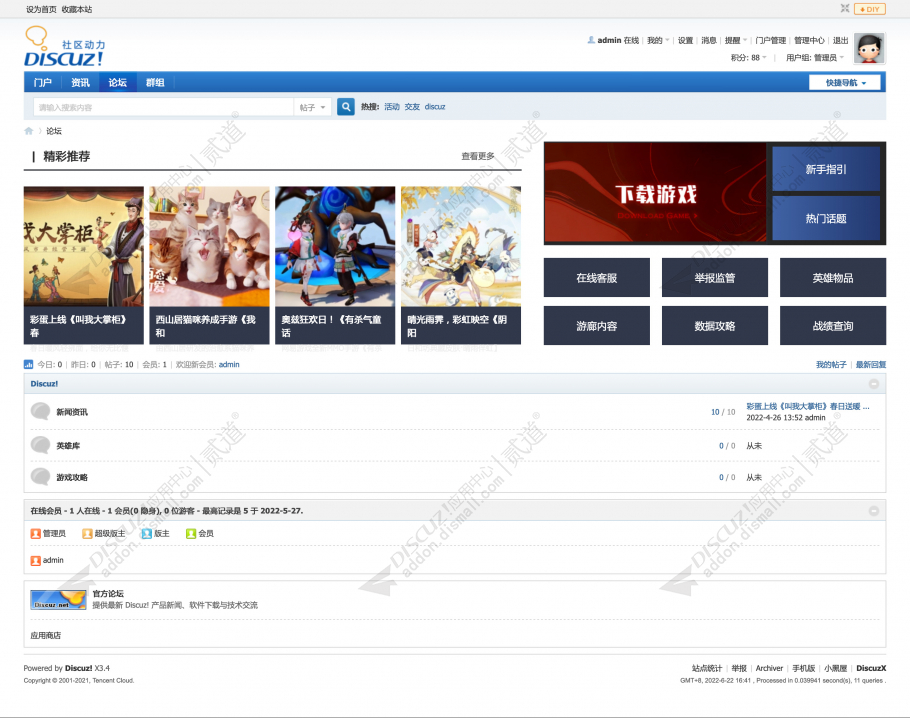Click the hot search term discuz
This screenshot has width=910, height=718.
435,107
